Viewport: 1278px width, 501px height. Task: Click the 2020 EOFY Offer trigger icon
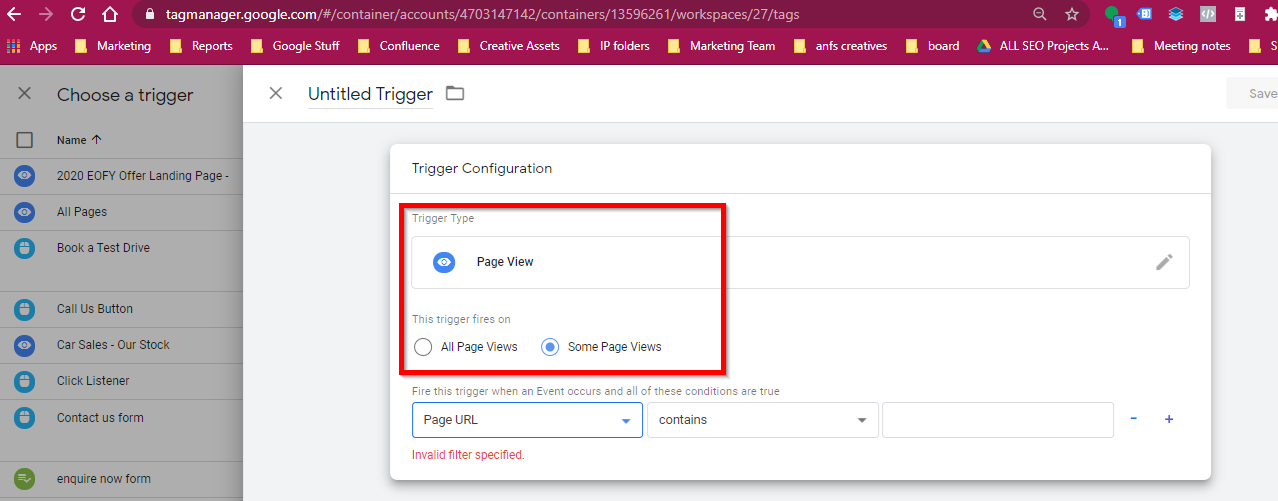[x=25, y=176]
